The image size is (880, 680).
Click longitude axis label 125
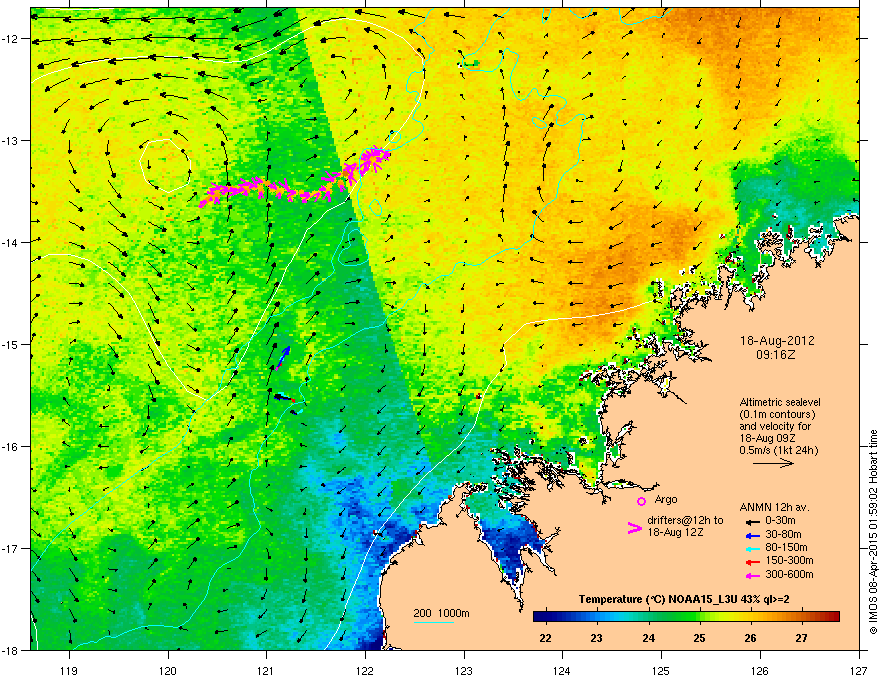pyautogui.click(x=661, y=670)
